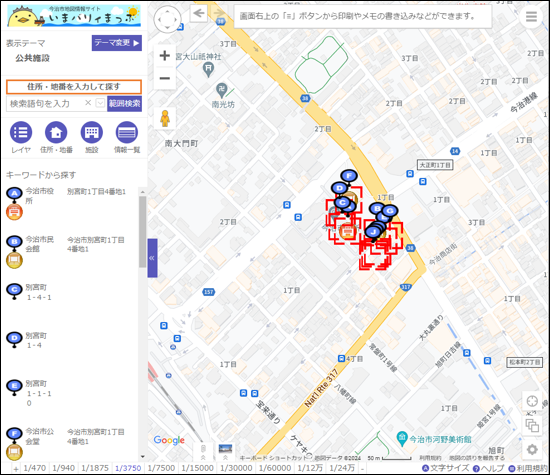Viewport: 550px width, 475px height.
Task: Click the yellow facility icon under result B
Action: tap(14, 260)
